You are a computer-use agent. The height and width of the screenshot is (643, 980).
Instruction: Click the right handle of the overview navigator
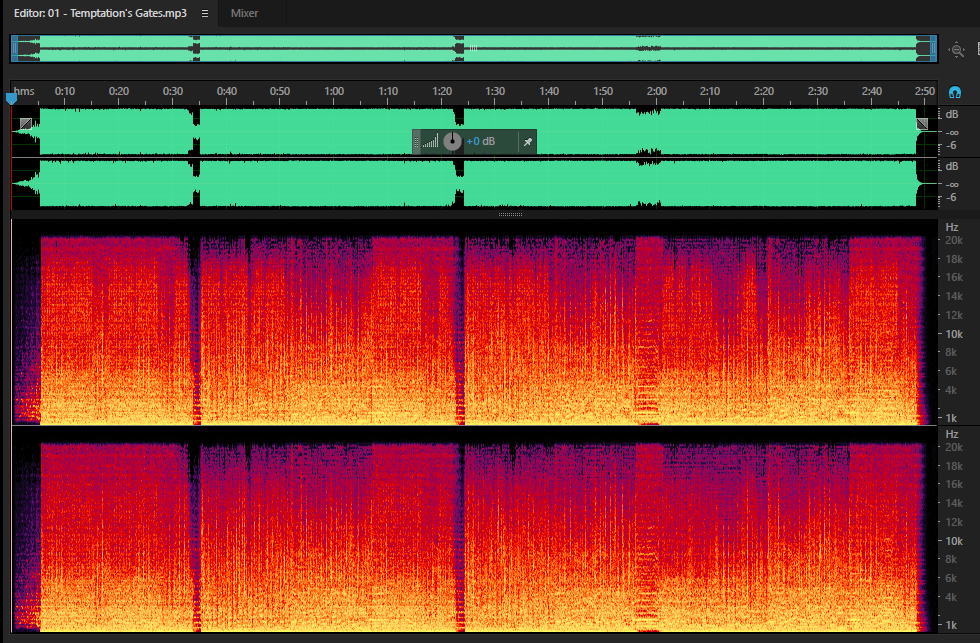934,49
